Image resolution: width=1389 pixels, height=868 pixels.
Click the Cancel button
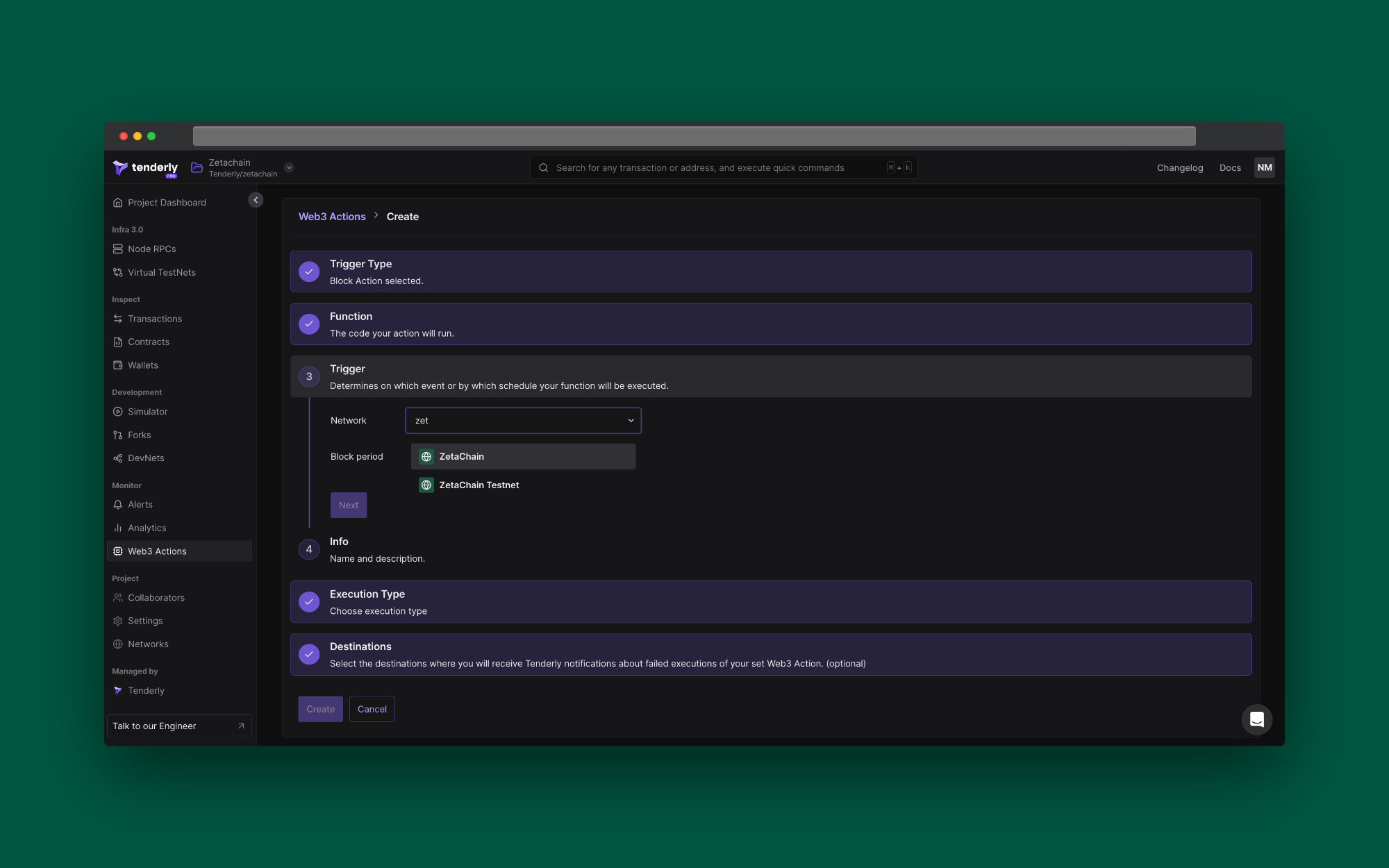point(372,709)
